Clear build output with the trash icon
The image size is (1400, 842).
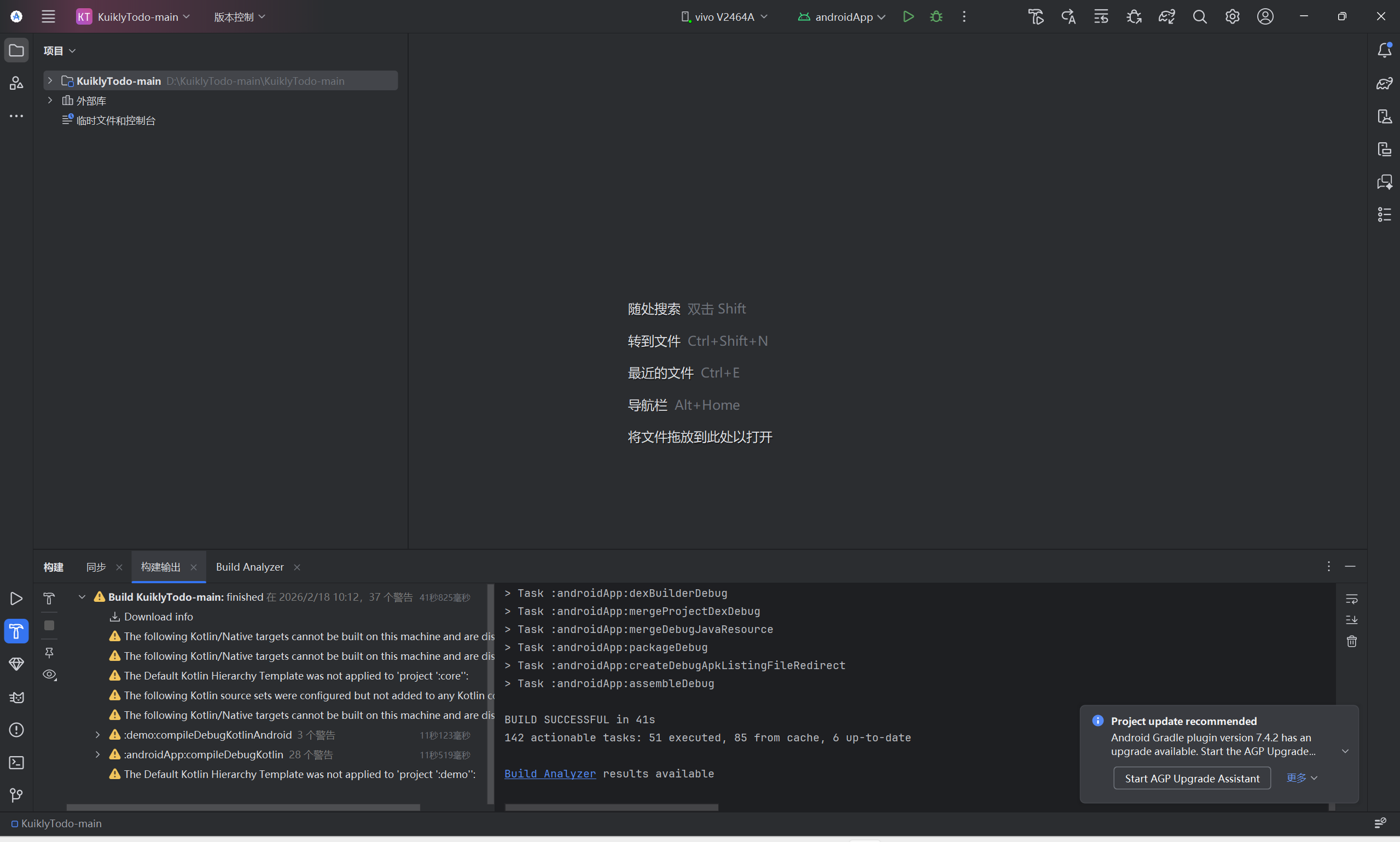pos(1352,641)
